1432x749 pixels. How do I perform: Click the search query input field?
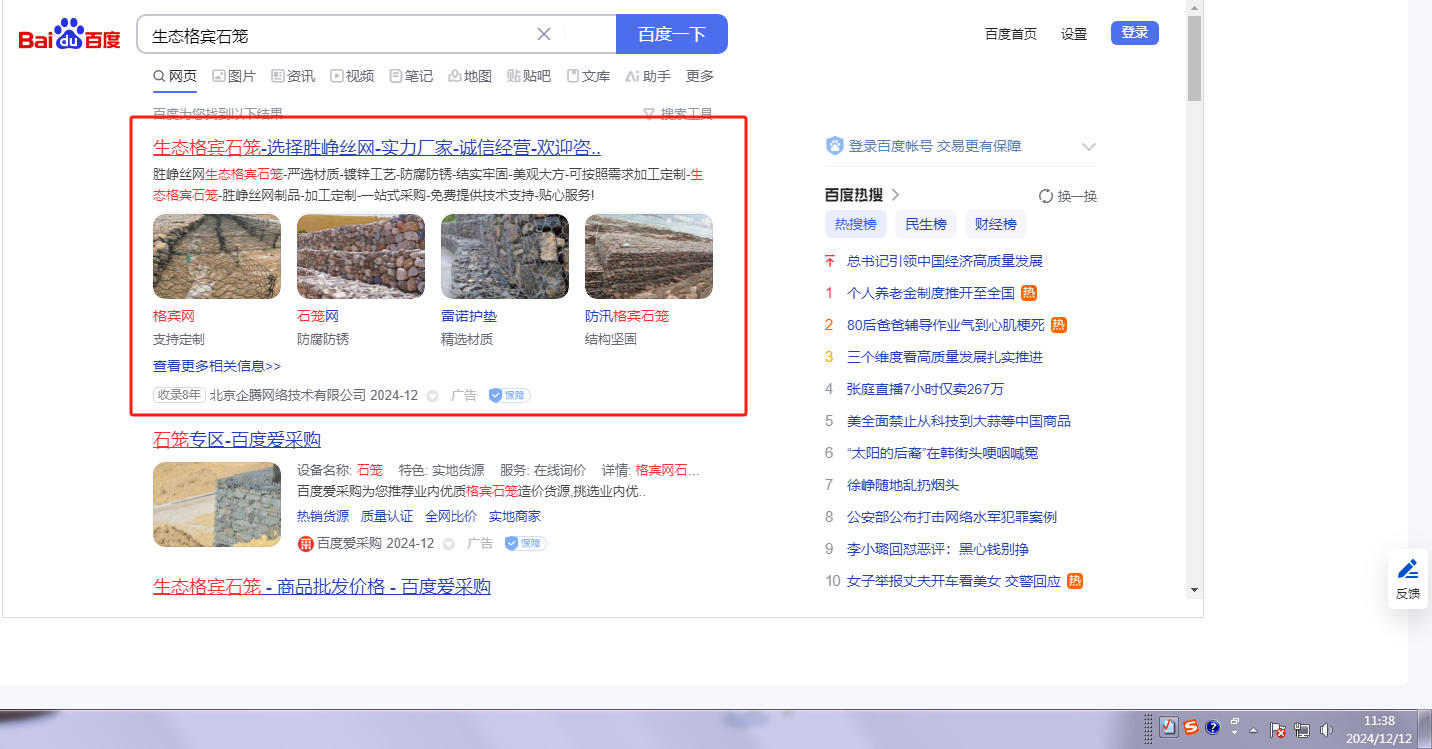(340, 35)
